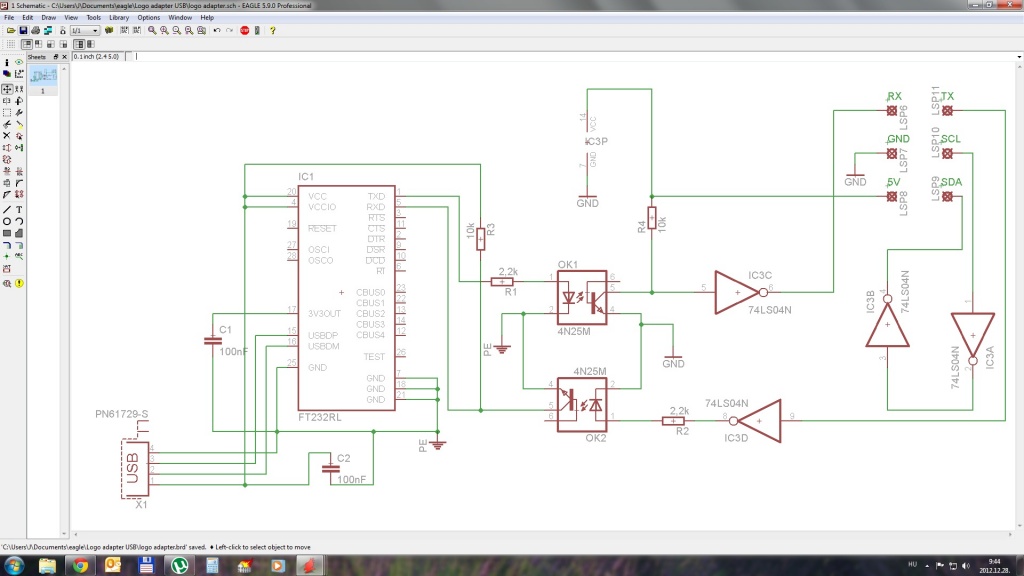Select the Mirror tool
The image size is (1024, 576).
click(x=7, y=101)
